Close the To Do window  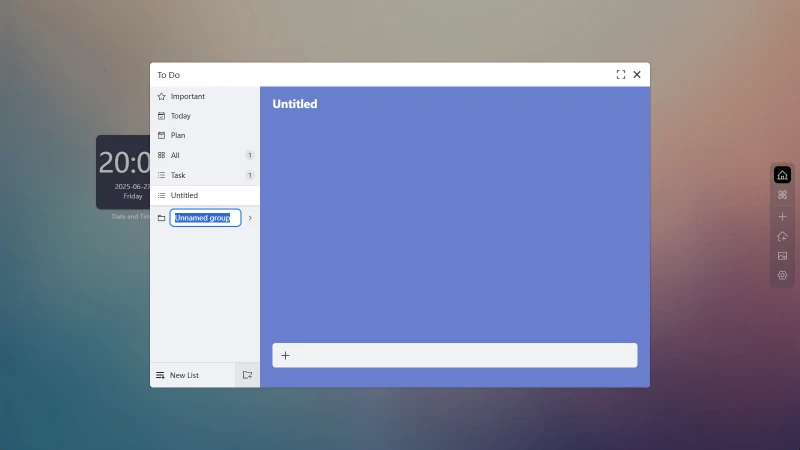(637, 74)
